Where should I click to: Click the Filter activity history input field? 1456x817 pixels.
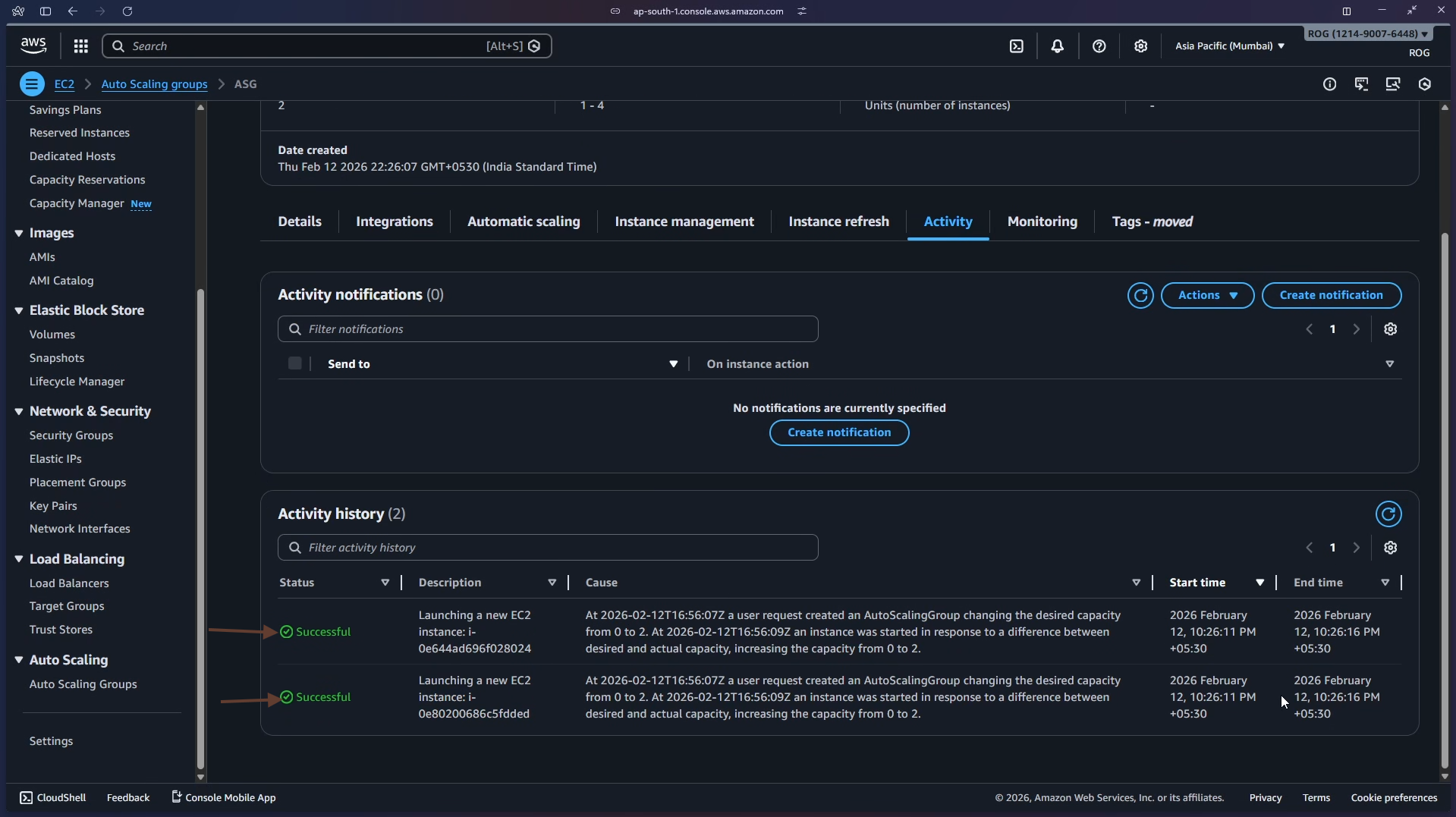(x=548, y=547)
